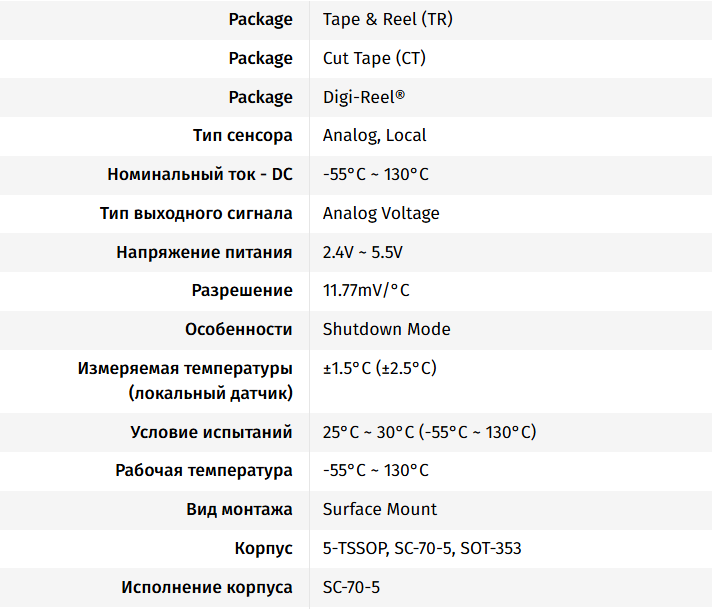Click the "Номинальный ток - DC" label
This screenshot has height=609, width=712.
pyautogui.click(x=200, y=174)
